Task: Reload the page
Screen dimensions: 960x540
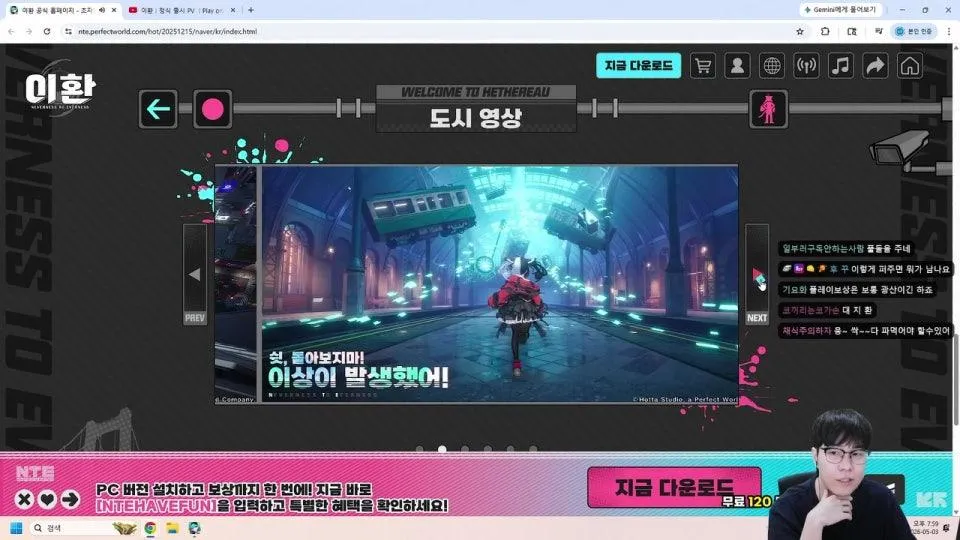Action: [x=47, y=31]
